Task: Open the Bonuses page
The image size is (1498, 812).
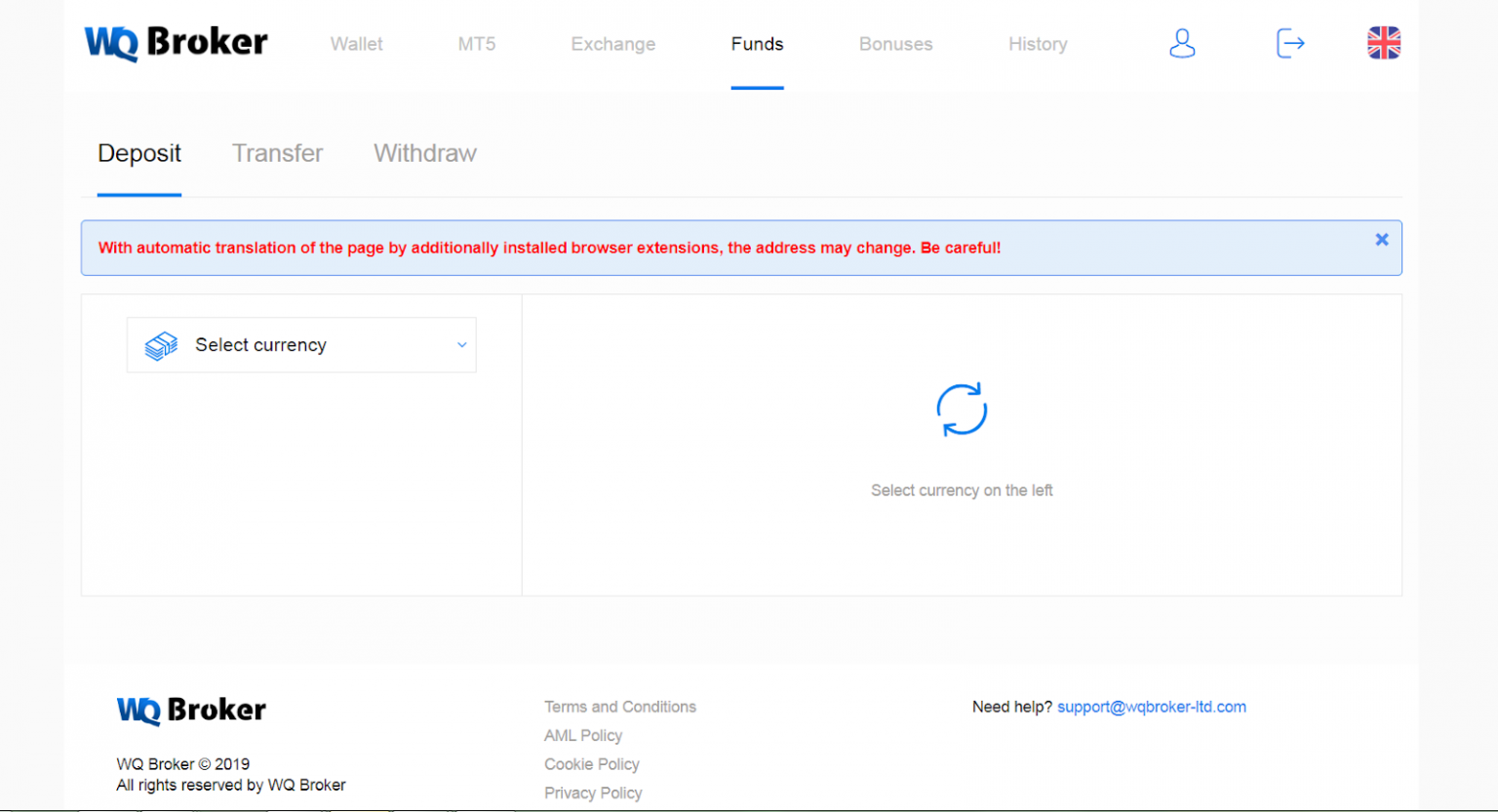Action: click(896, 44)
